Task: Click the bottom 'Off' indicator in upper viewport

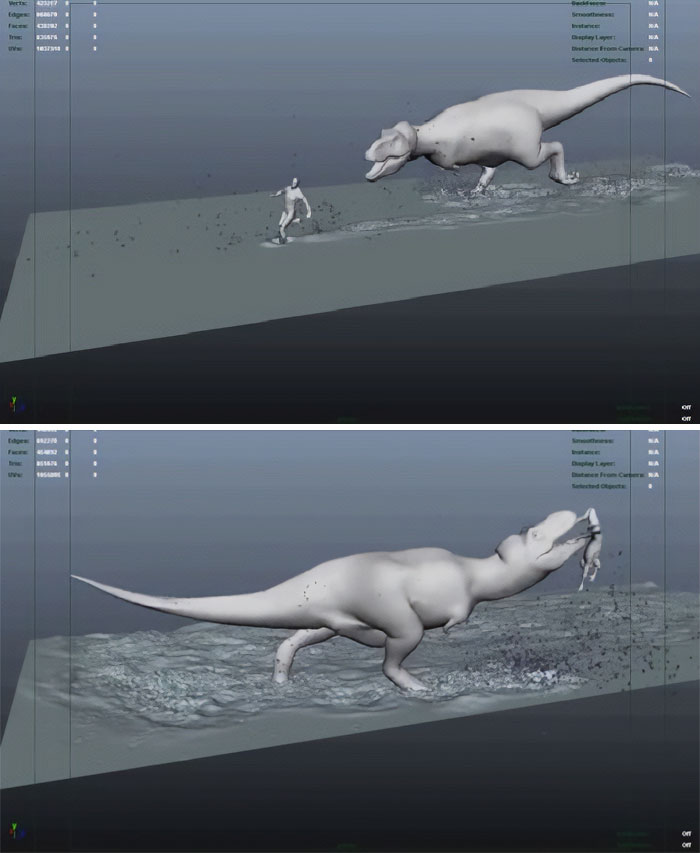Action: (686, 418)
